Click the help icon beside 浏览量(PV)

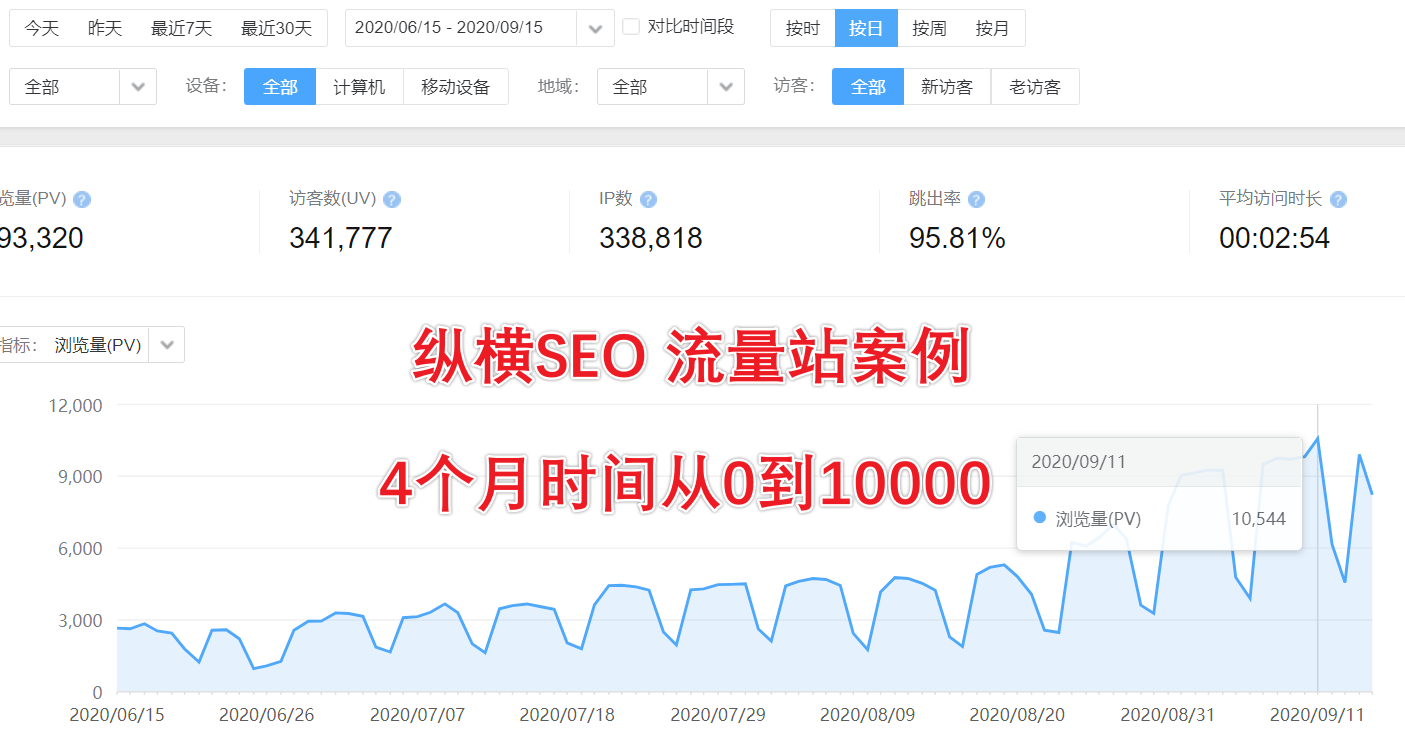pos(82,199)
